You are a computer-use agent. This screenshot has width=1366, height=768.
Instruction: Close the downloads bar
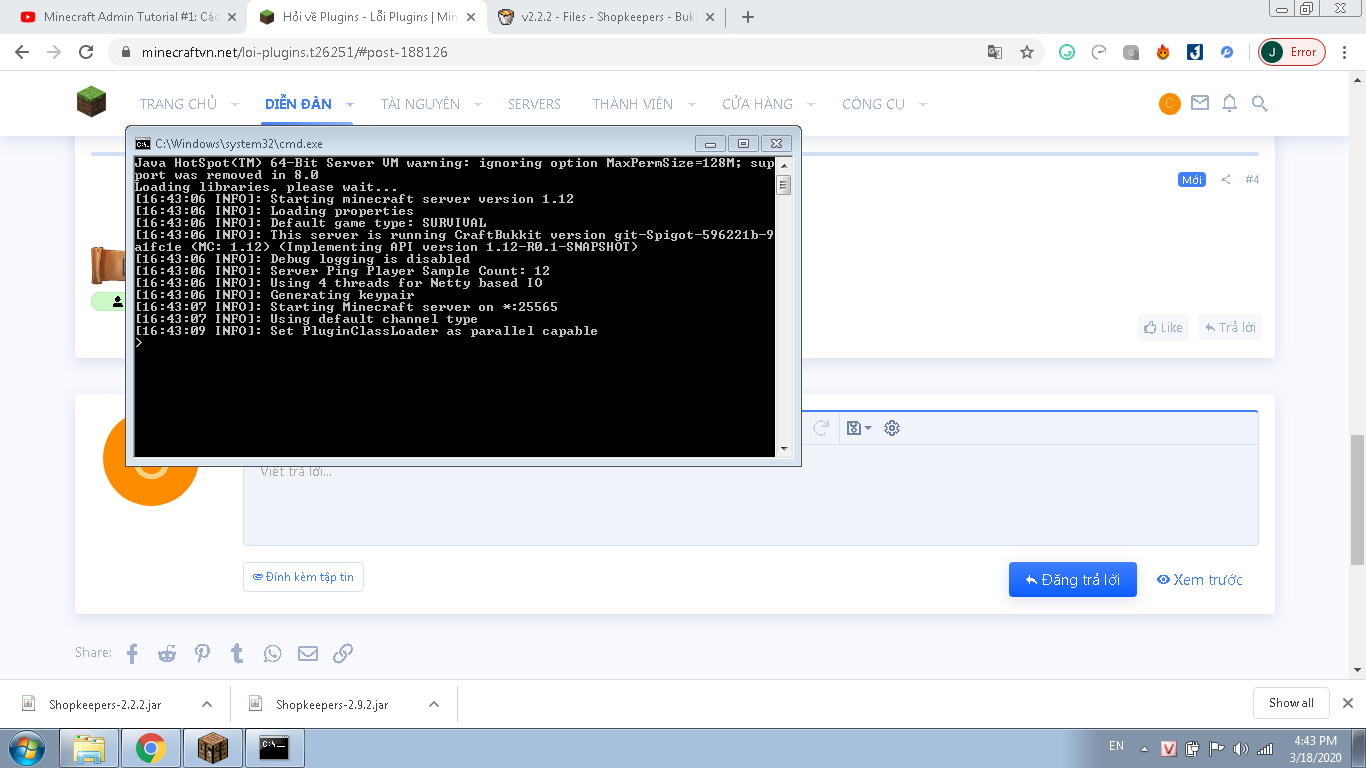(1347, 703)
